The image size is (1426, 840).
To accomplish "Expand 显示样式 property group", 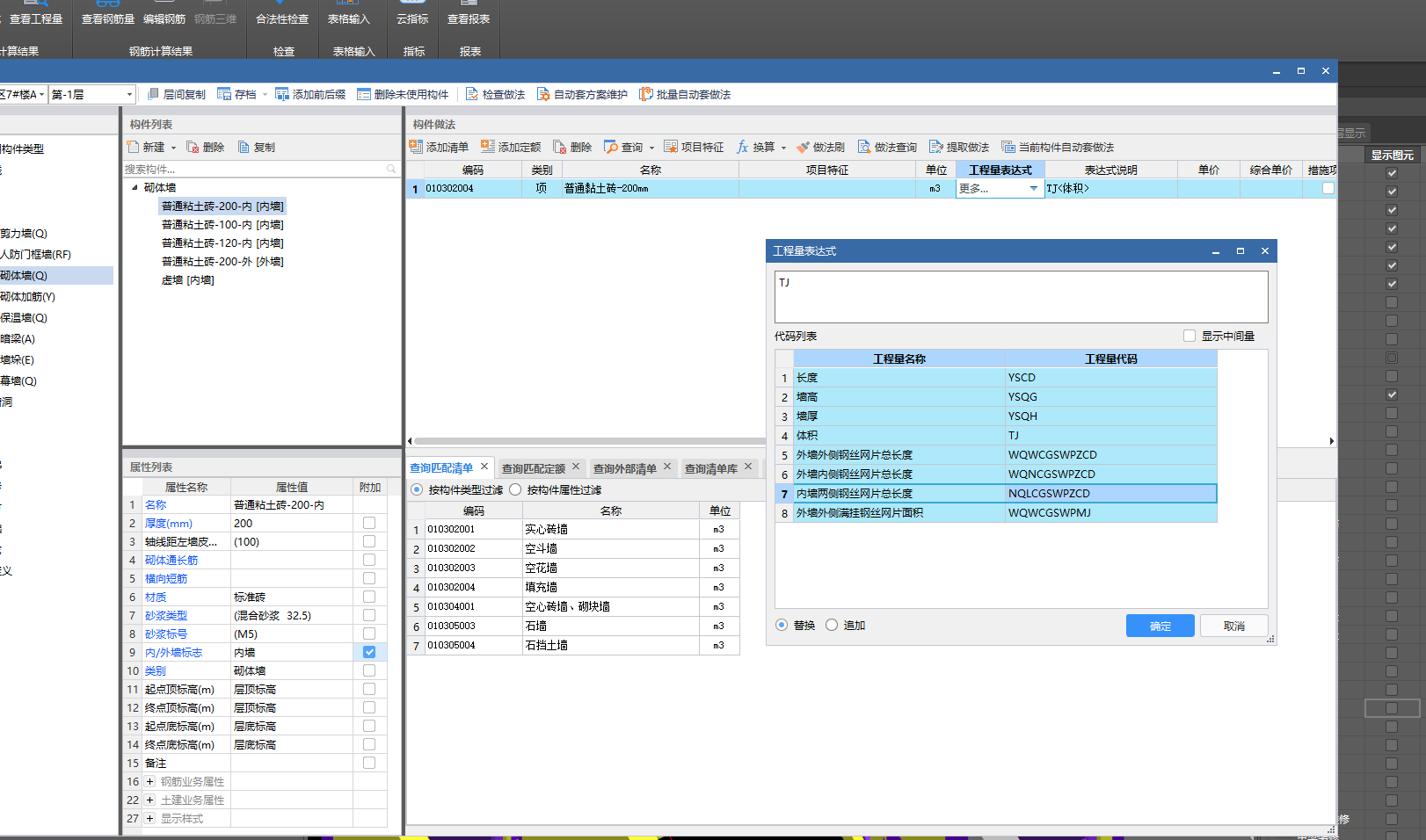I will pyautogui.click(x=150, y=818).
